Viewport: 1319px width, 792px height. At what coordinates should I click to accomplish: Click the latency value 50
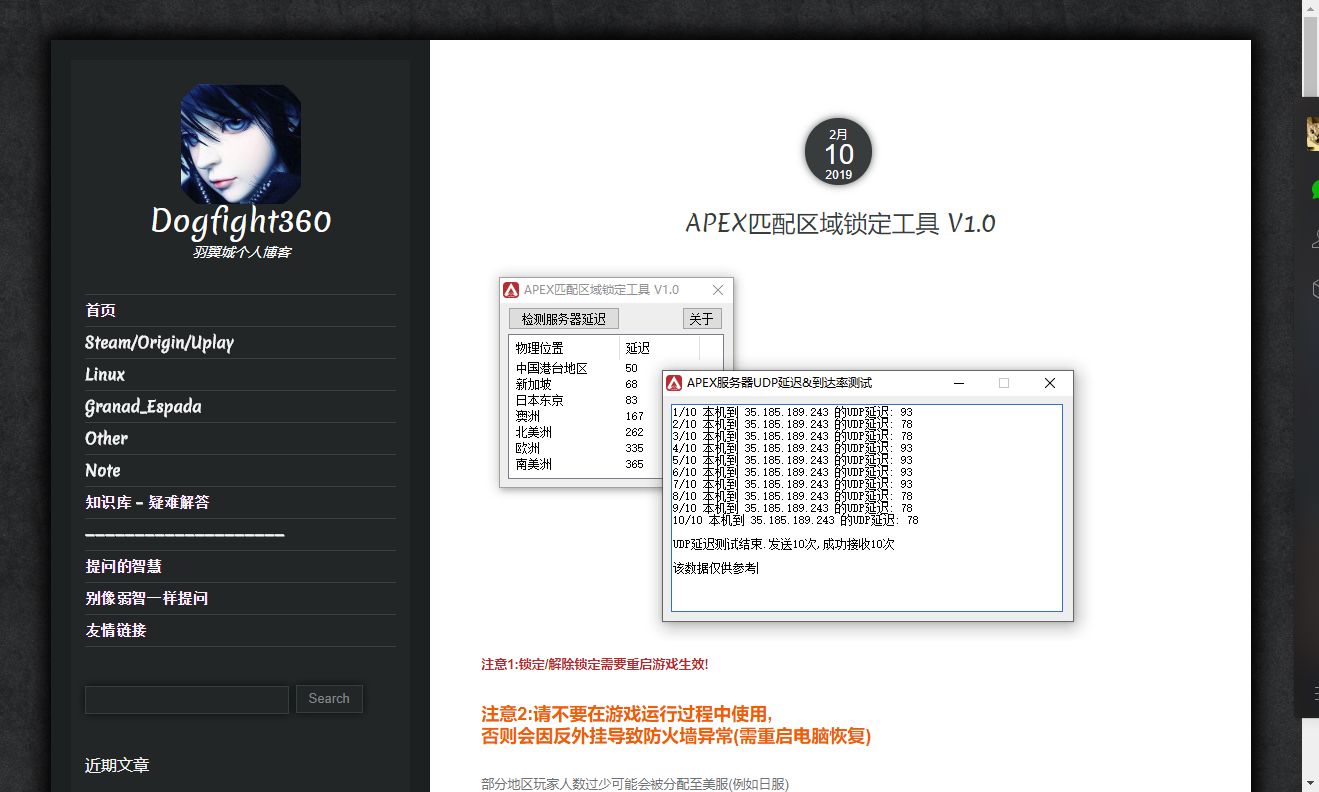click(631, 369)
